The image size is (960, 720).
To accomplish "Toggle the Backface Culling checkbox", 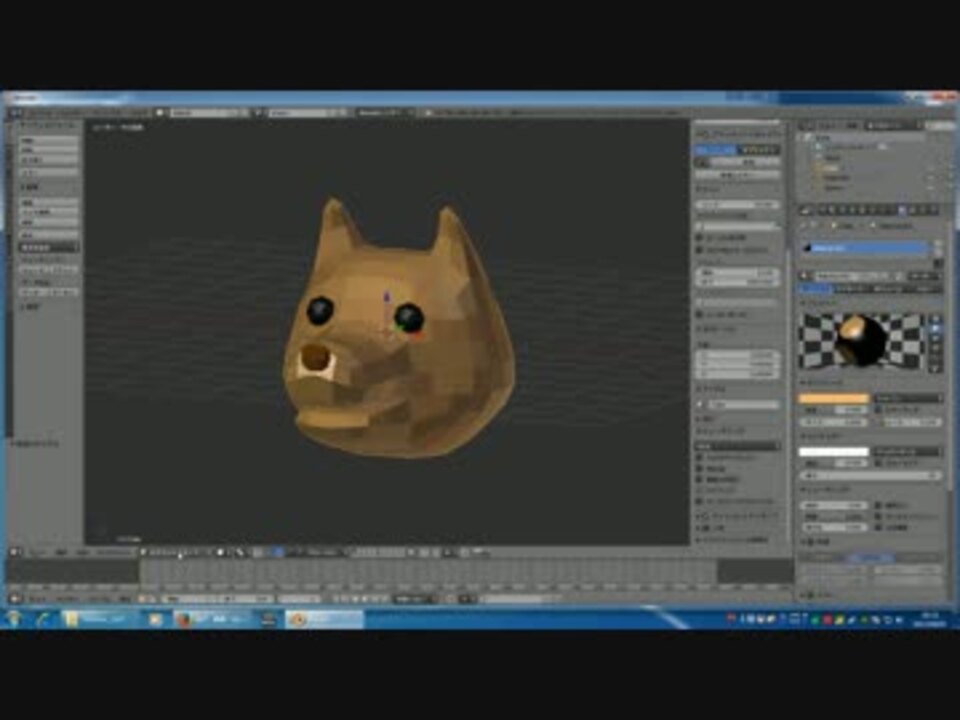I will tap(700, 479).
